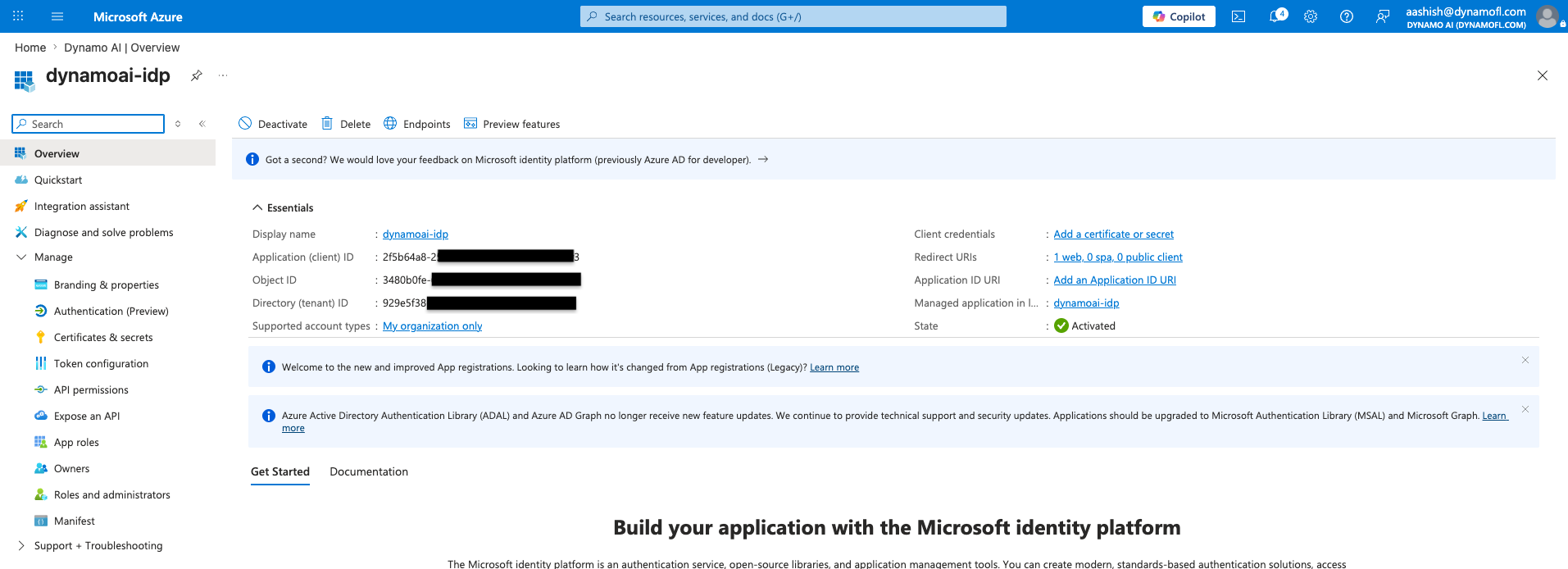This screenshot has width=1568, height=569.
Task: Pin dynamoai-idp to dashboard
Action: coord(197,75)
